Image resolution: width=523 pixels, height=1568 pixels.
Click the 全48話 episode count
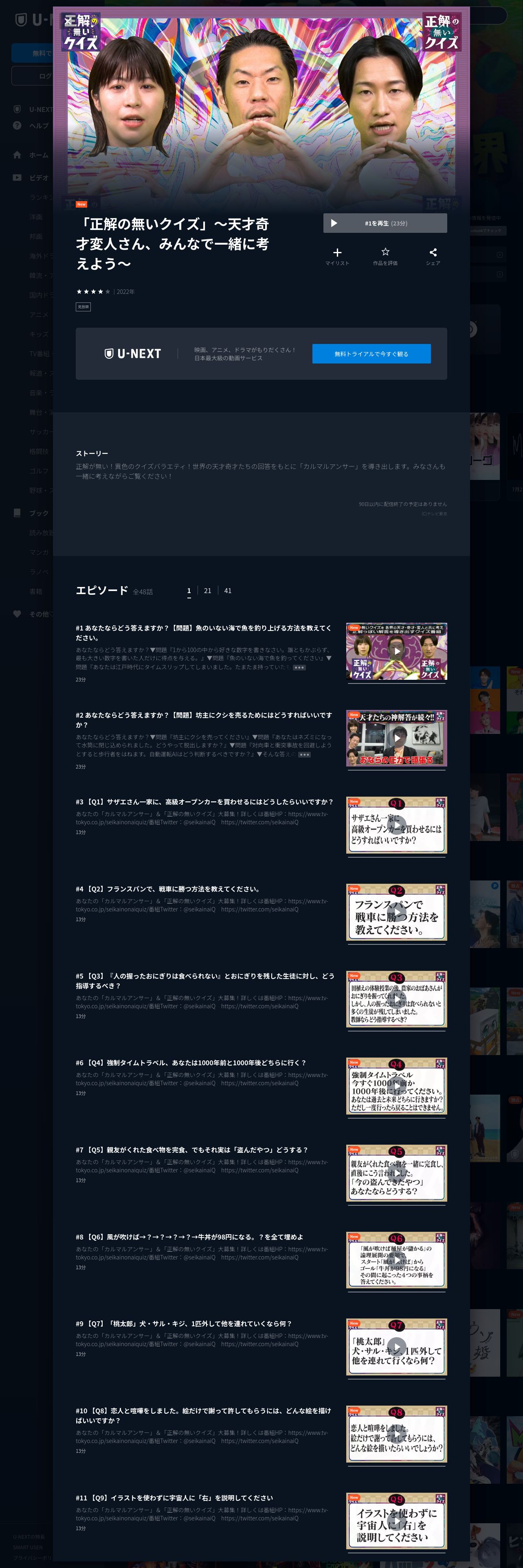click(143, 591)
